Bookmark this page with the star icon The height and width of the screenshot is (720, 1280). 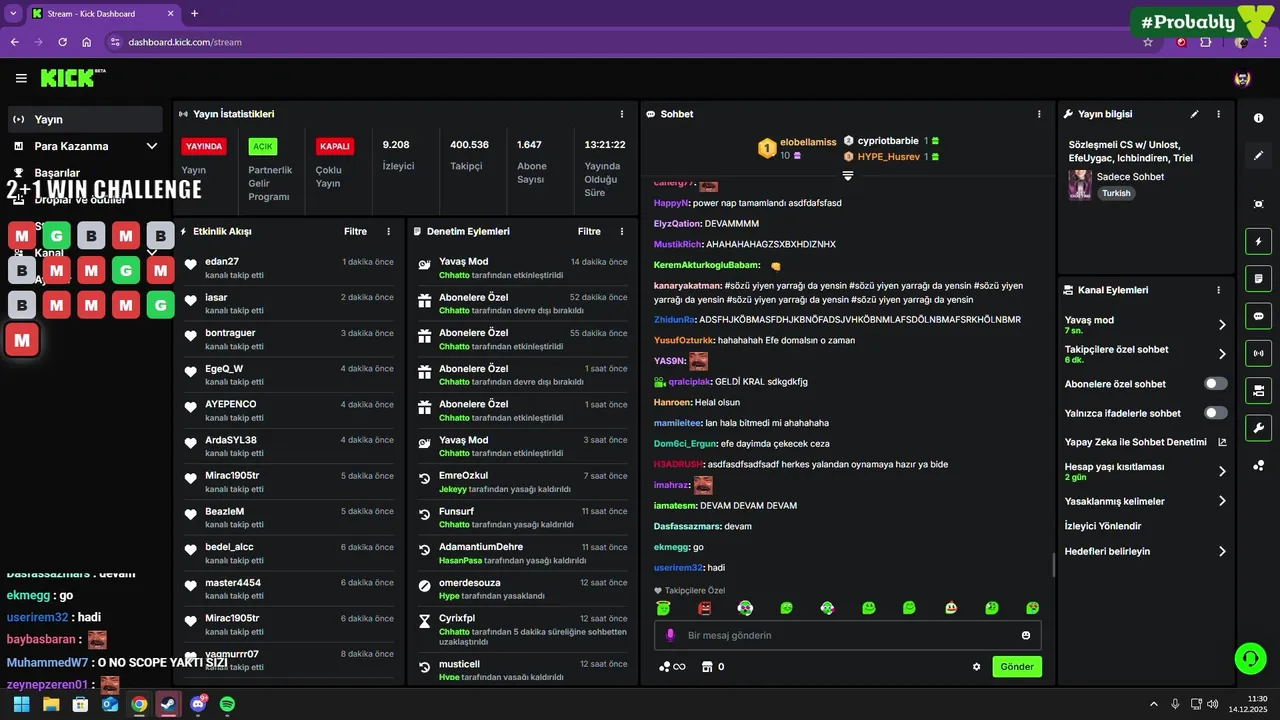pos(1148,42)
